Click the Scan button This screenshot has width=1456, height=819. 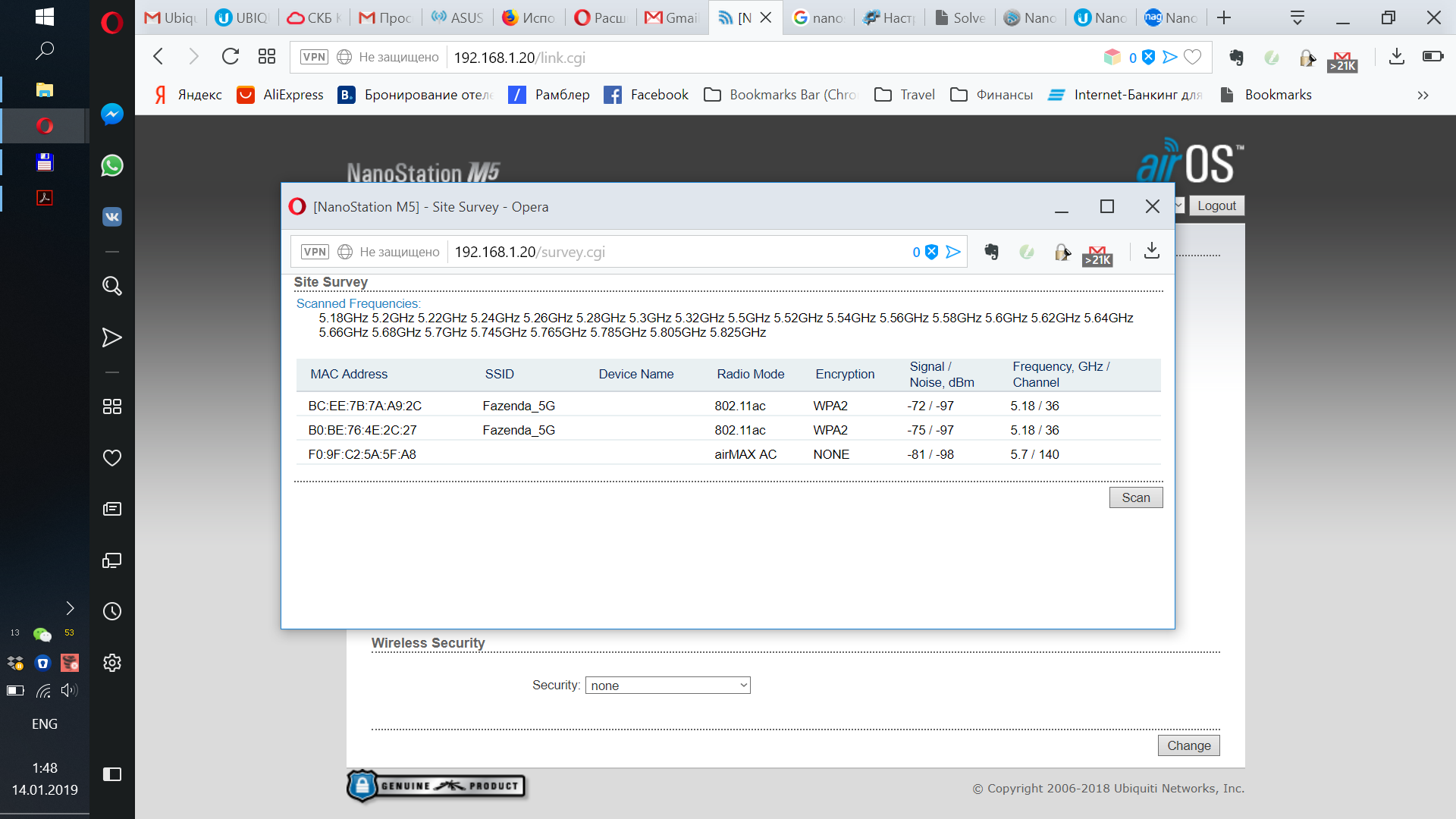pyautogui.click(x=1136, y=497)
